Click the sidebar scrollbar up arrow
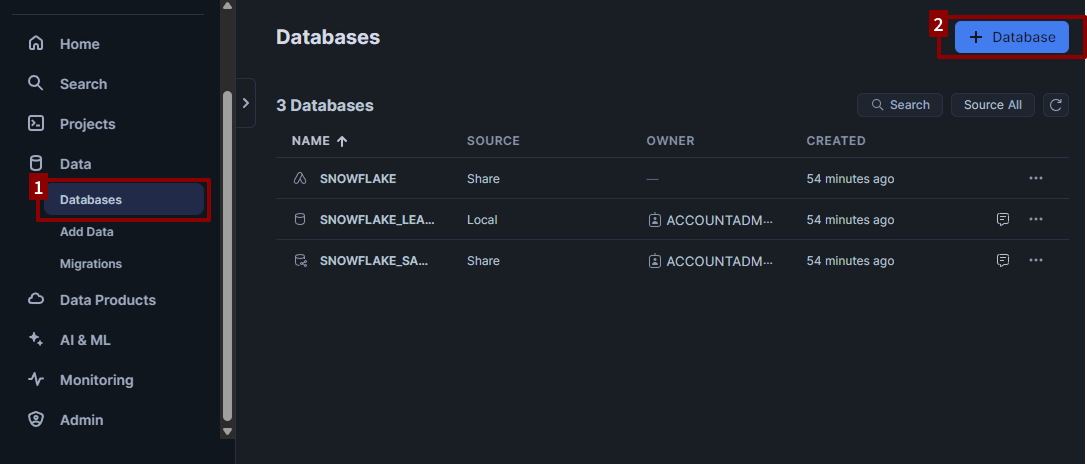The image size is (1087, 464). (x=227, y=6)
